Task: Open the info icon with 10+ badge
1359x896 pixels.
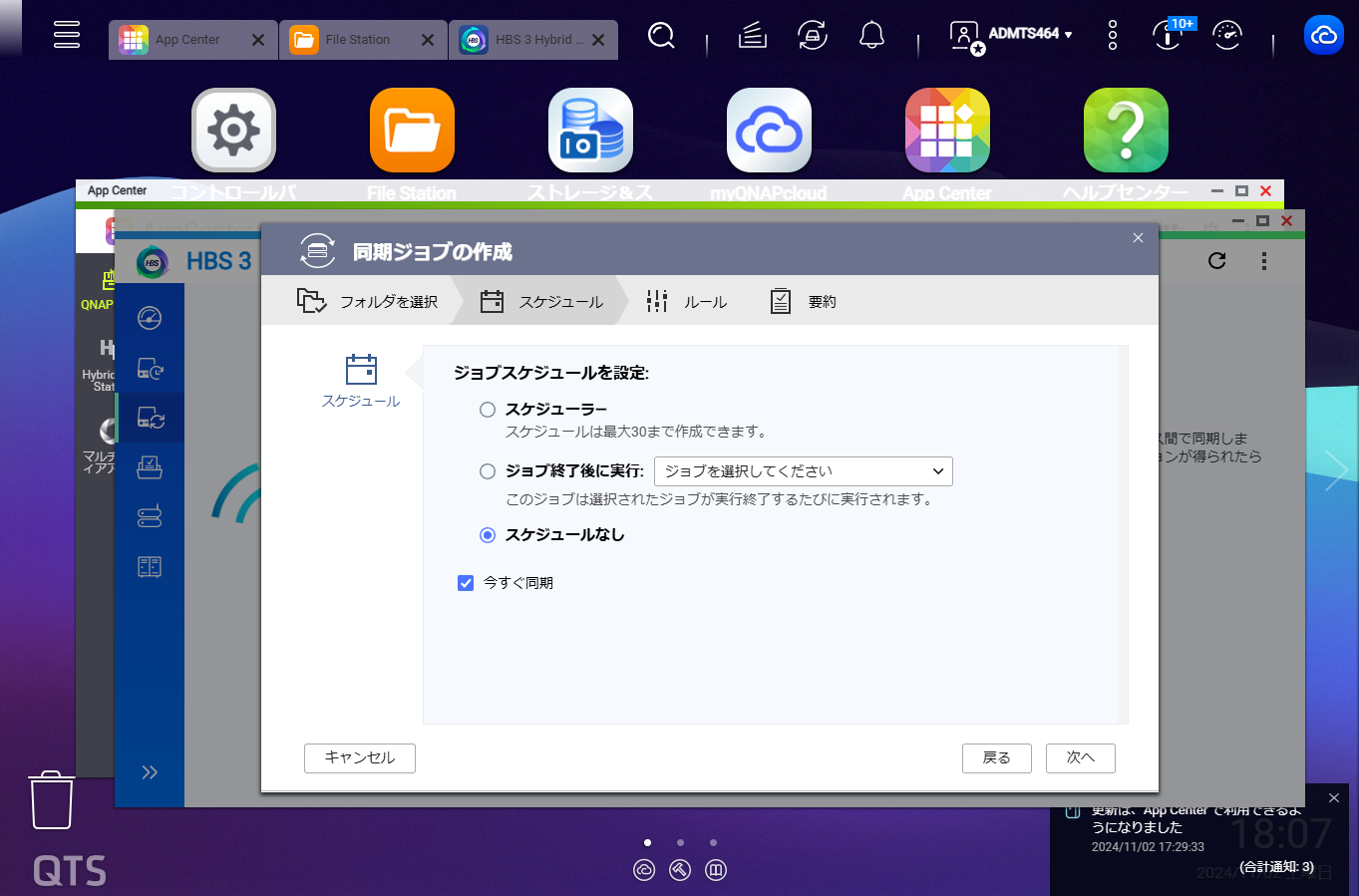Action: (x=1169, y=34)
